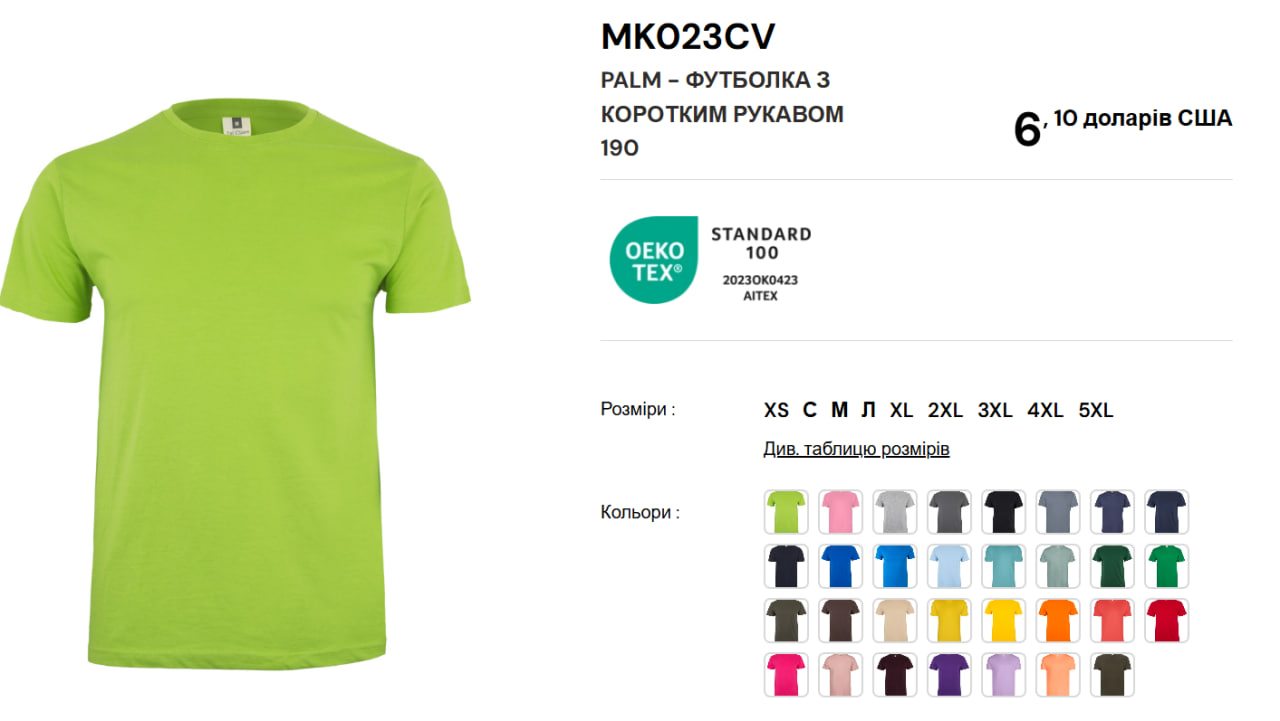This screenshot has height=721, width=1280.
Task: Pick size XL
Action: coord(902,410)
